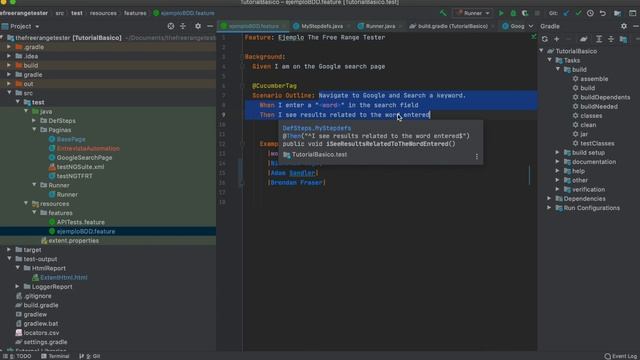Expand all in Gradle panel

tap(599, 39)
